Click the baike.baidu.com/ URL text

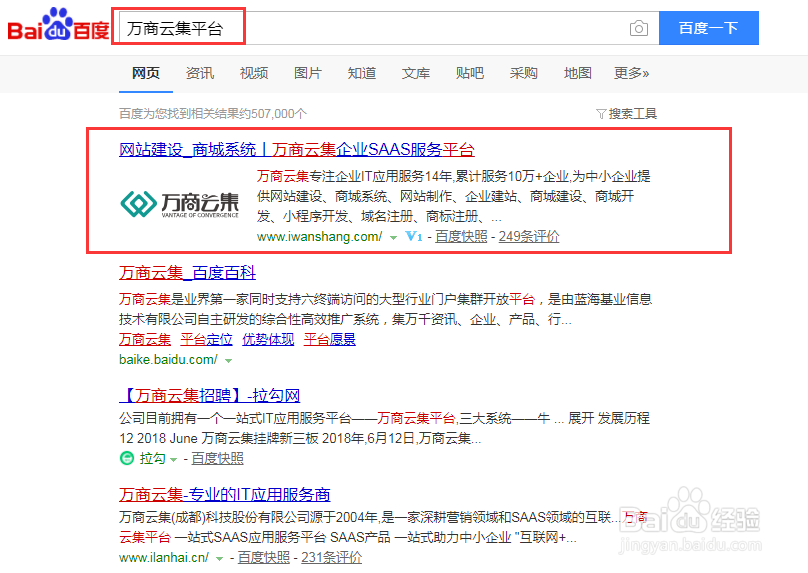point(168,360)
